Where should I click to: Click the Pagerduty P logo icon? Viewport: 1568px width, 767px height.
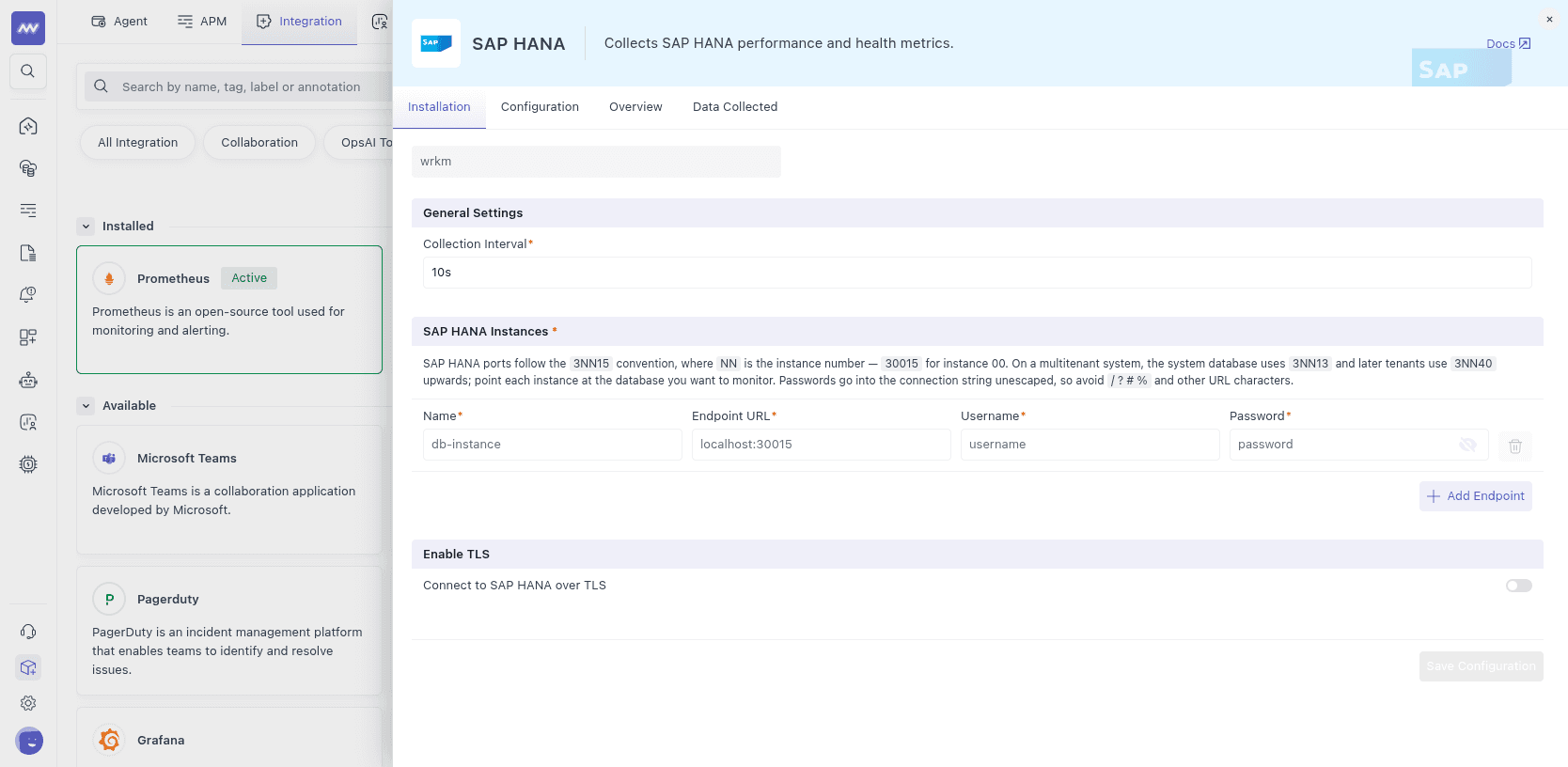(109, 599)
